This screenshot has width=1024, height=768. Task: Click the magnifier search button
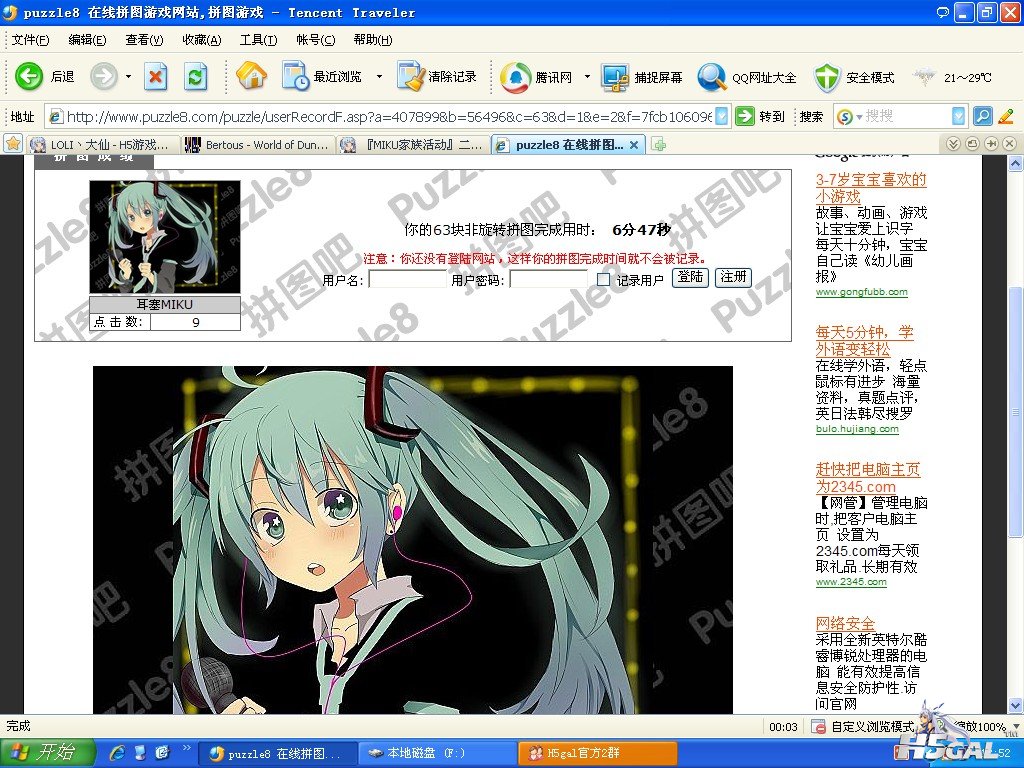pyautogui.click(x=982, y=116)
